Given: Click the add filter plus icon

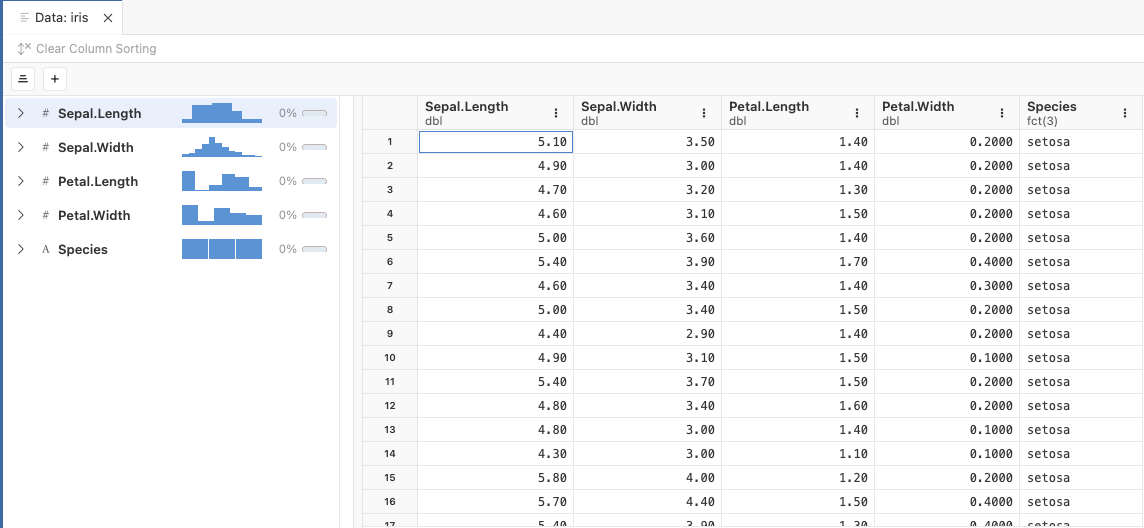Looking at the screenshot, I should point(55,79).
